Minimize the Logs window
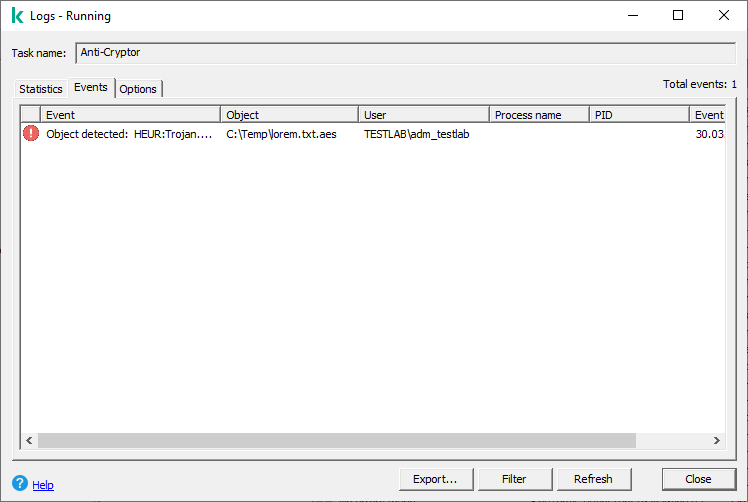Screen dimensions: 748x502 coord(633,15)
